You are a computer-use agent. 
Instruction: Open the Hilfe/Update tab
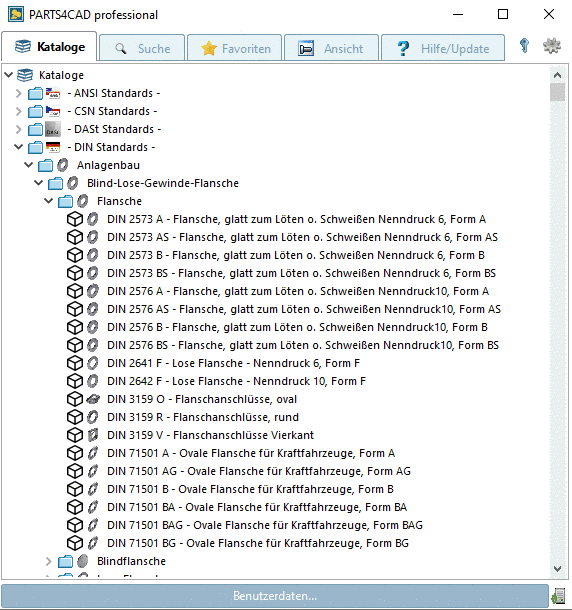click(443, 48)
